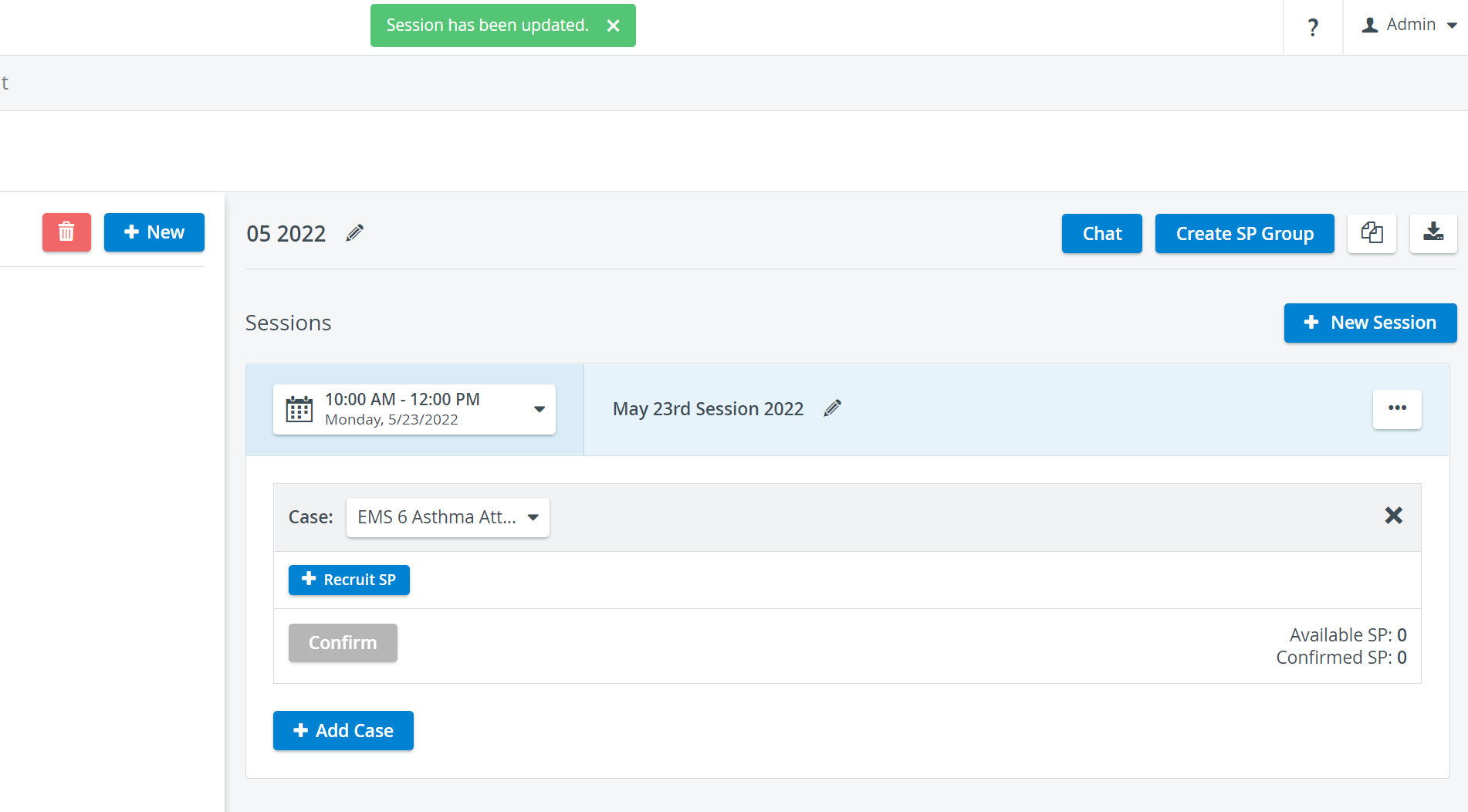
Task: Open the Admin user menu
Action: [1409, 25]
